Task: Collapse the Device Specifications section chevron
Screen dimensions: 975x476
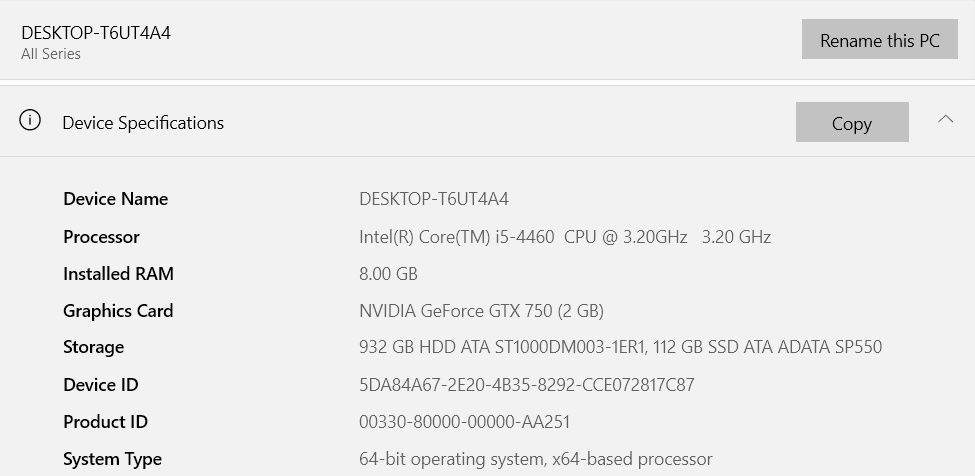Action: [945, 120]
